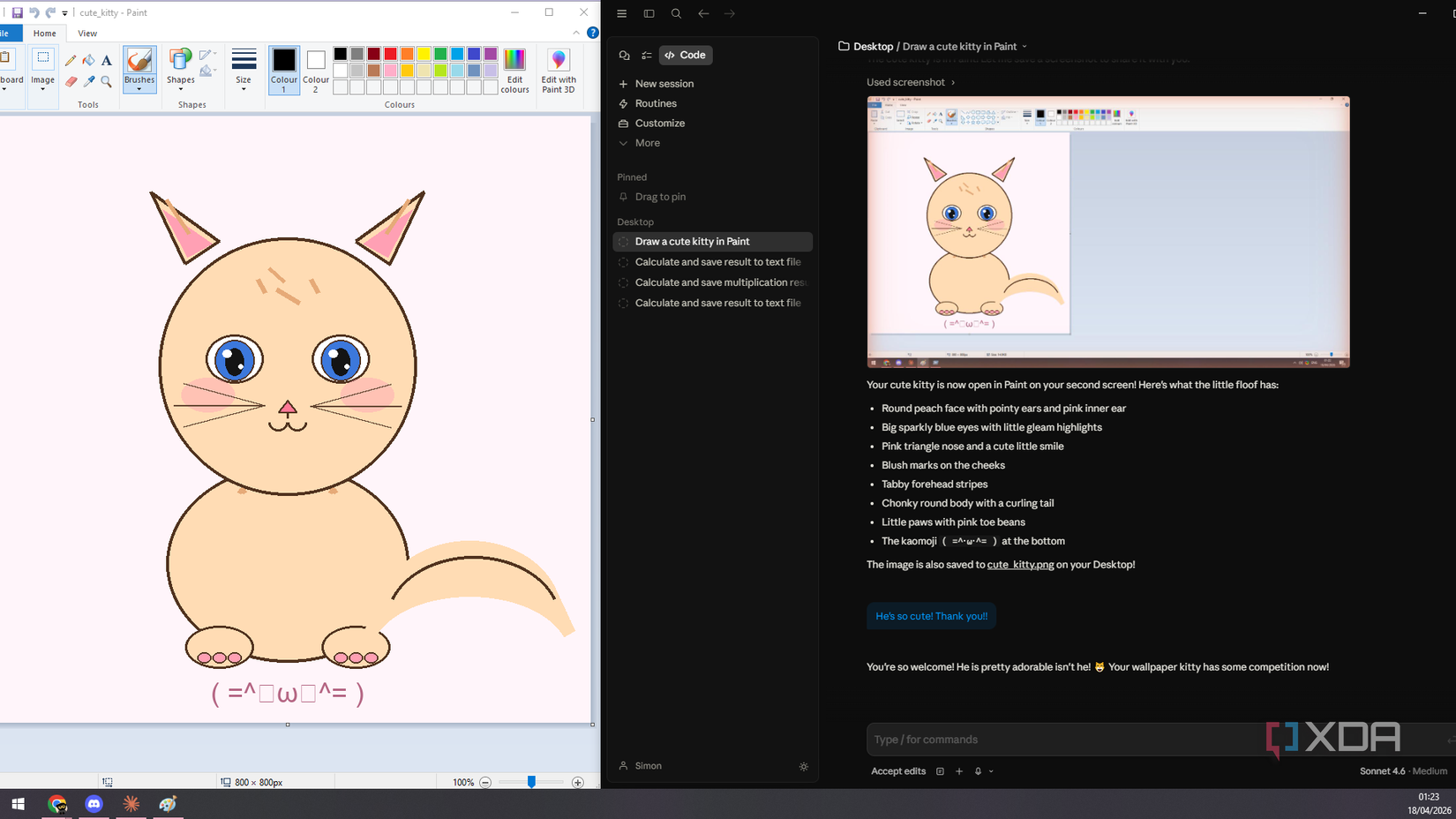Open the cute_kitty.png link
The image size is (1456, 819).
tap(1020, 564)
